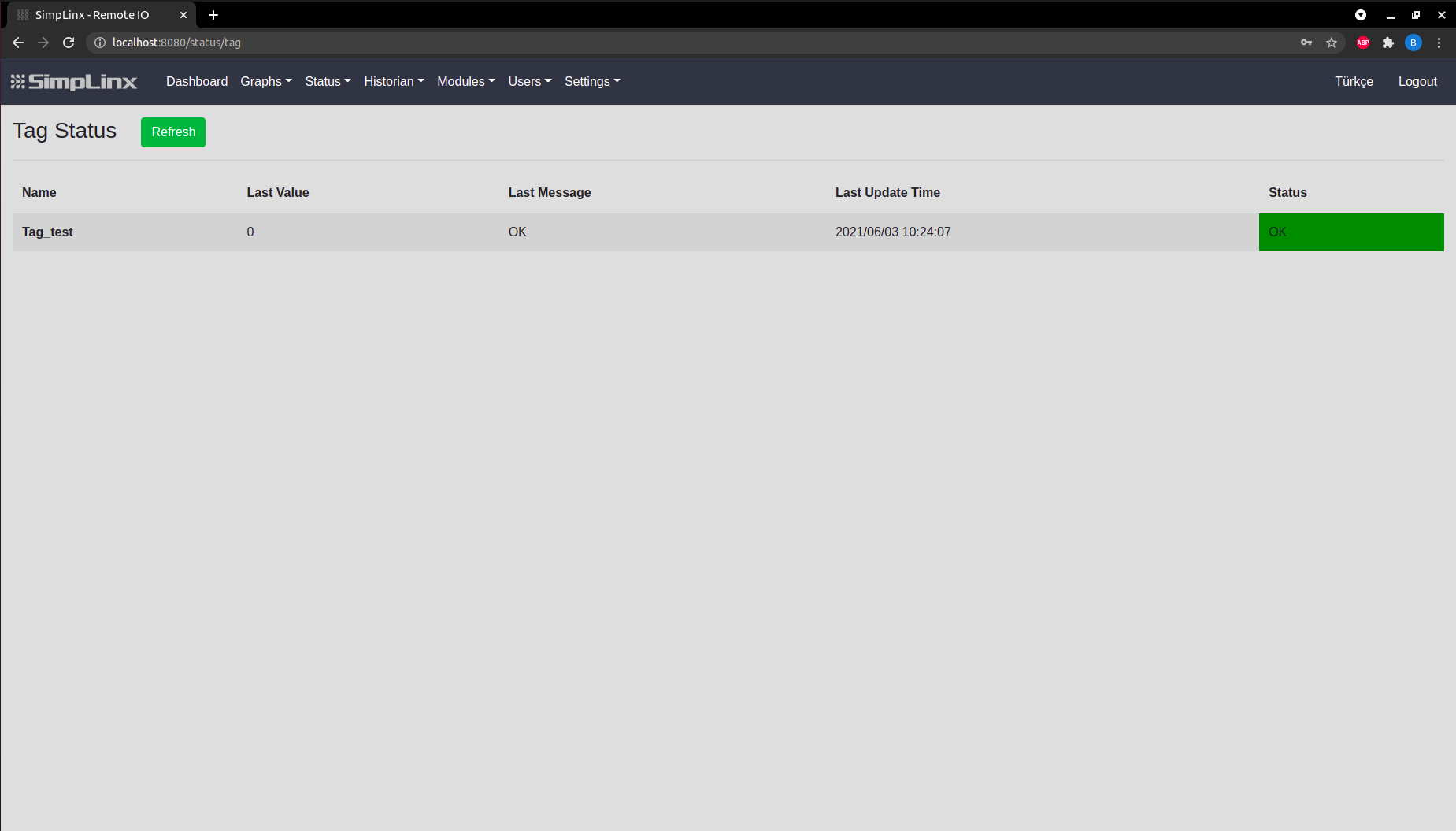Expand the Settings dropdown menu
This screenshot has height=831, width=1456.
pos(592,81)
